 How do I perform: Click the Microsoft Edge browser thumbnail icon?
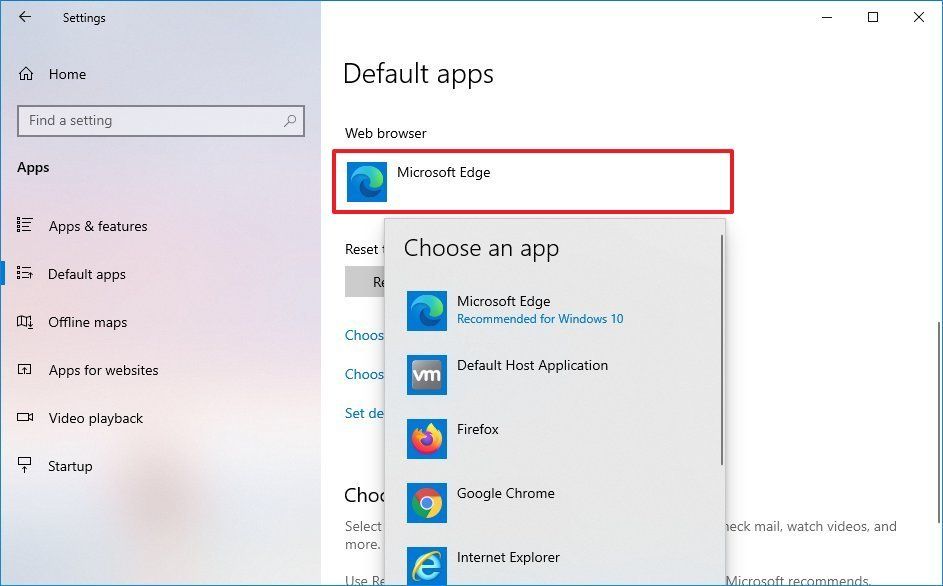(x=366, y=181)
